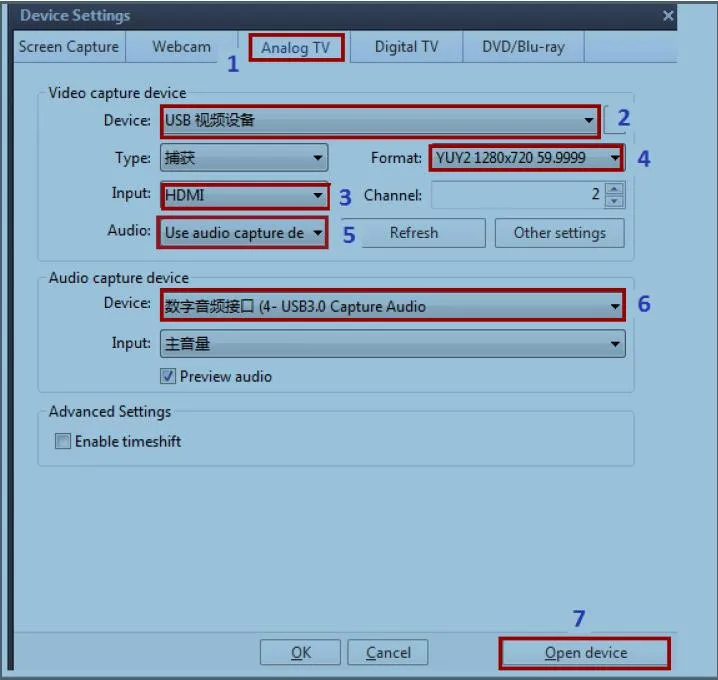
Task: Open the Webcam tab
Action: (181, 47)
